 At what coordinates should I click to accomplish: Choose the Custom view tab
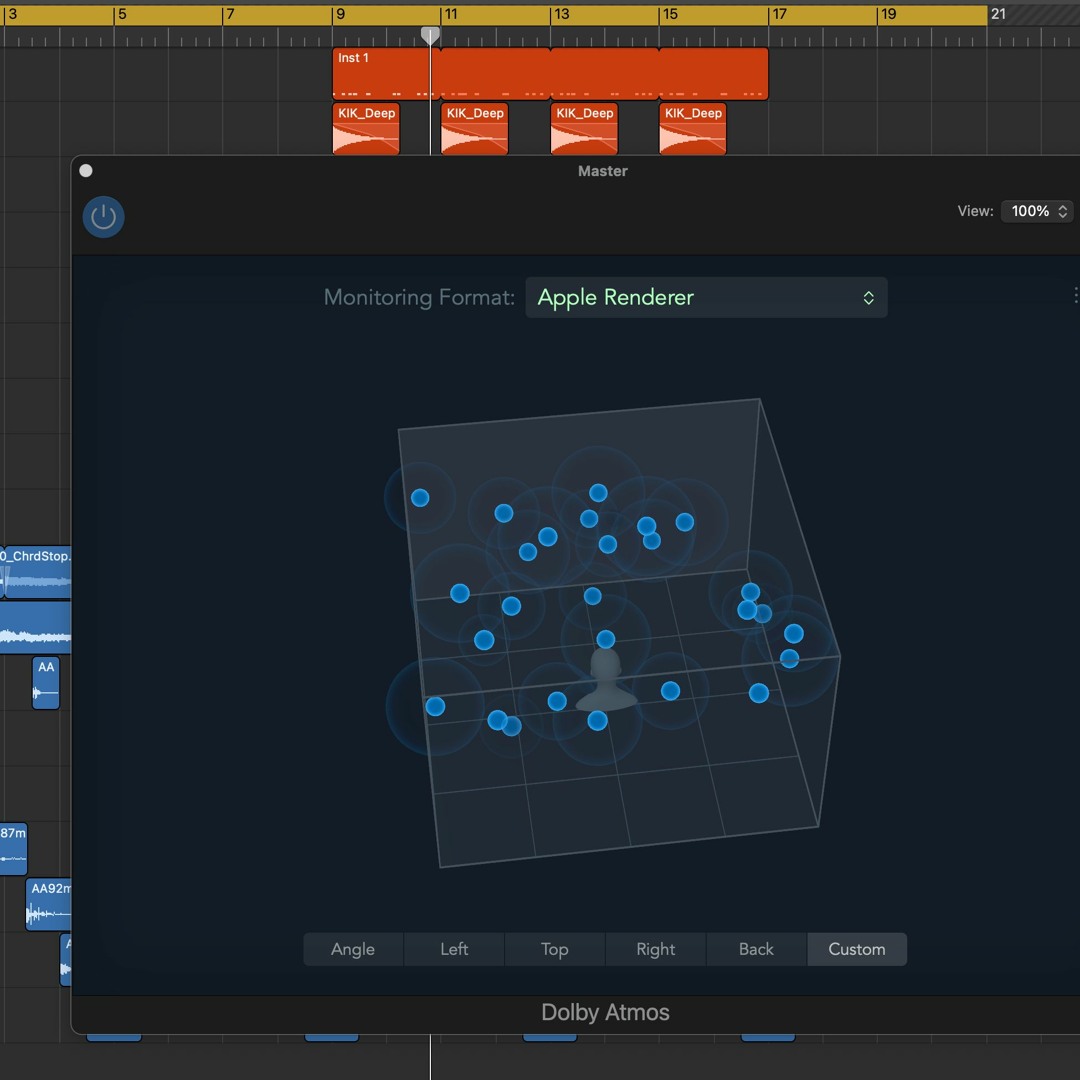click(857, 949)
